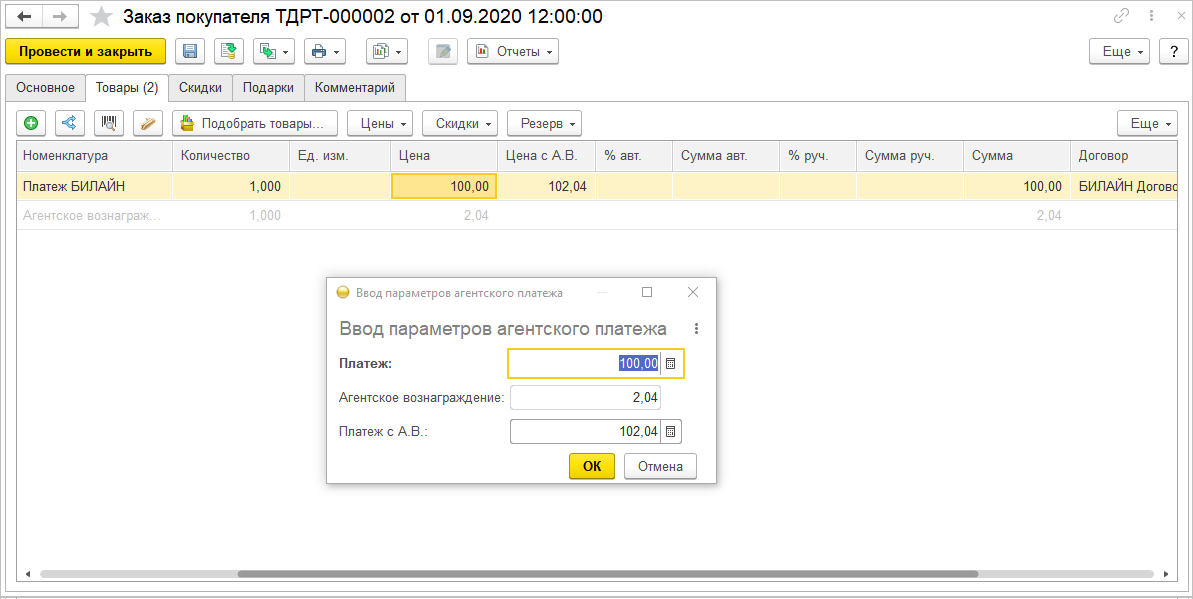Viewport: 1193px width, 599px height.
Task: Select the Платеж БИЛАЙН row cell
Action: 94,186
